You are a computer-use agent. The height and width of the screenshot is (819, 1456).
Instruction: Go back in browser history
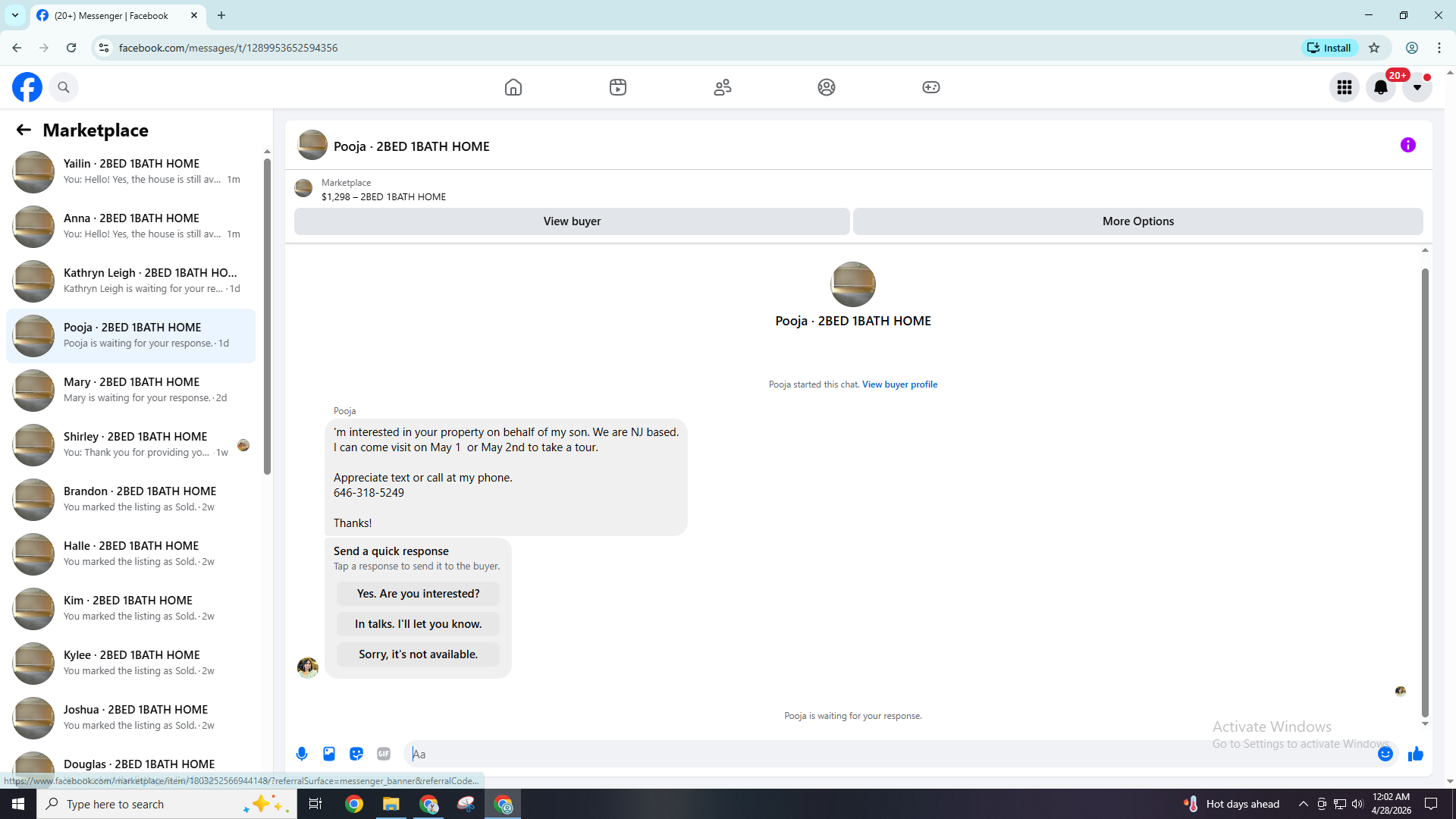click(x=17, y=48)
